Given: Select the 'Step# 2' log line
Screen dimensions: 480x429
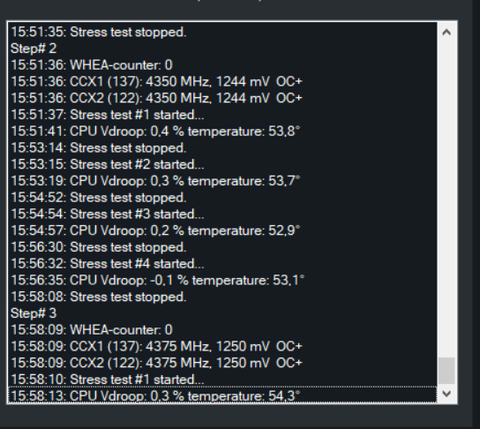Looking at the screenshot, I should [x=222, y=49].
